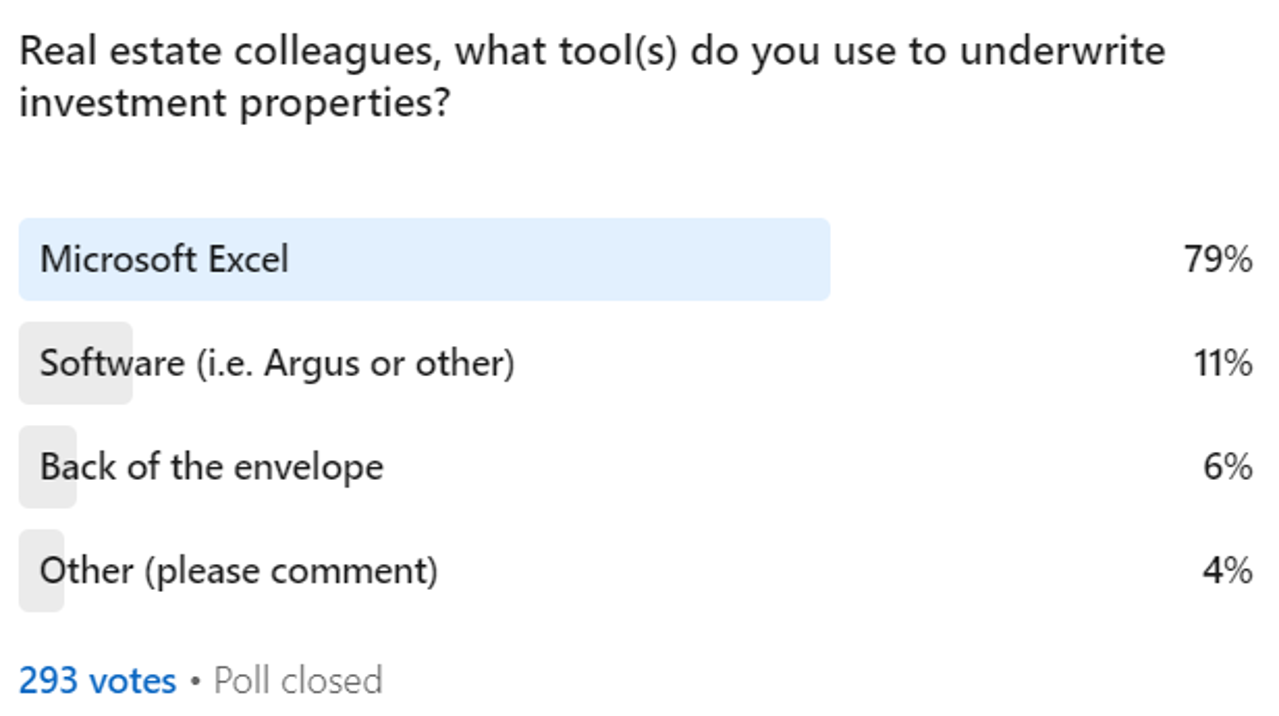Click the 4% result value
This screenshot has width=1279, height=716.
(1228, 571)
